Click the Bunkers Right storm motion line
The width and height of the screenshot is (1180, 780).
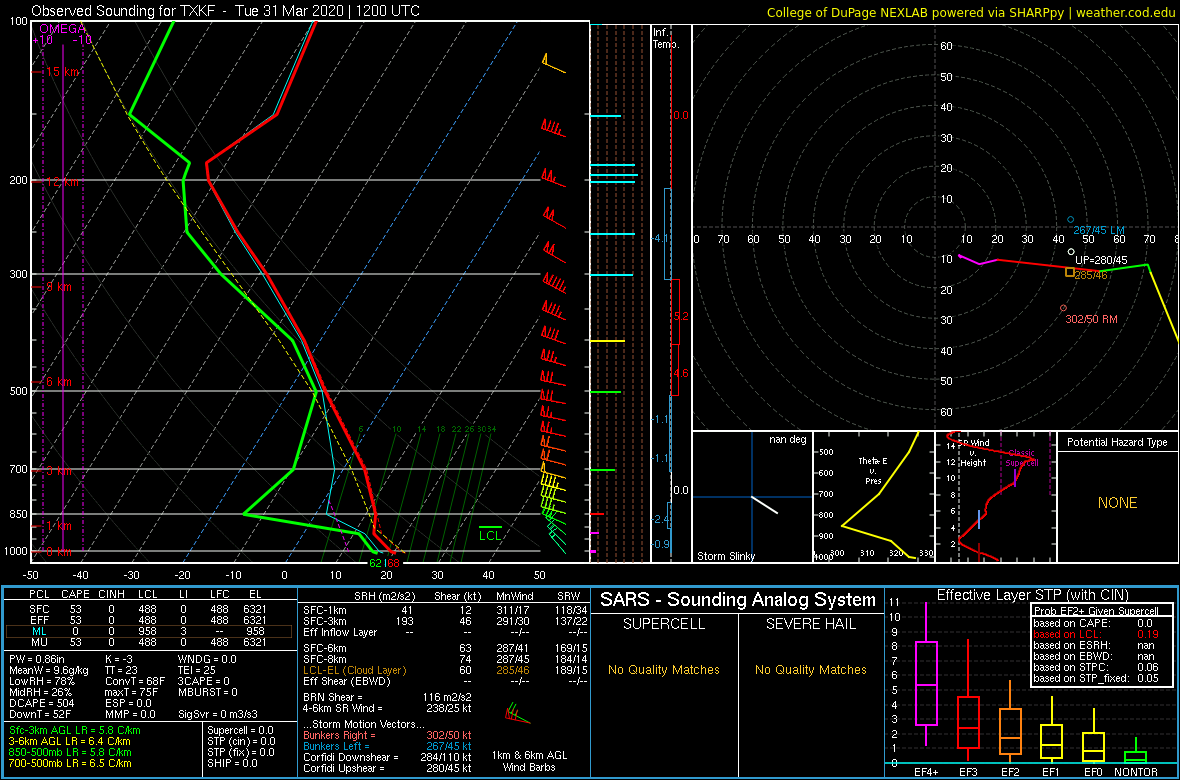(x=387, y=735)
